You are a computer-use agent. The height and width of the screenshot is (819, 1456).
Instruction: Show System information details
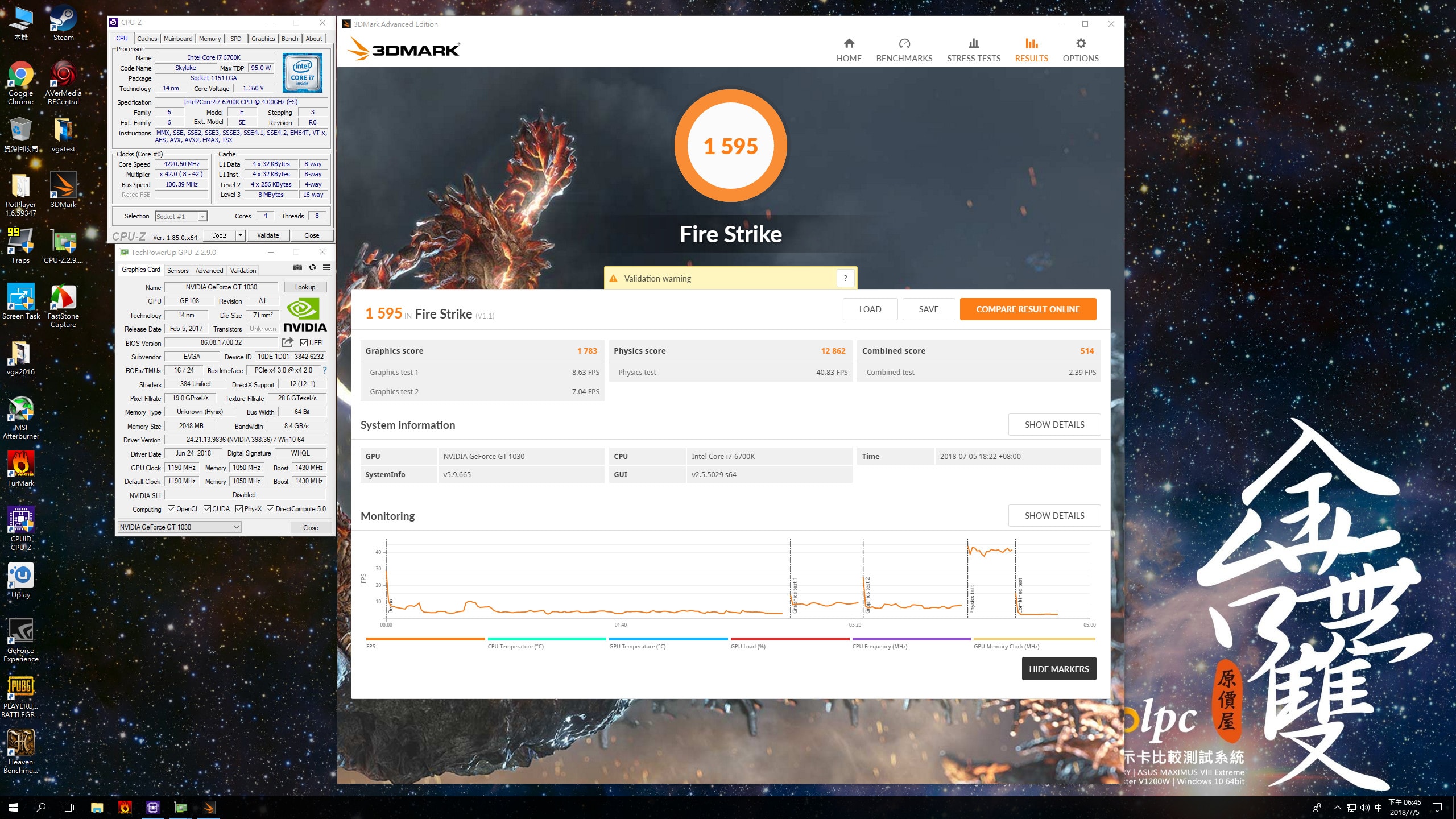tap(1054, 425)
